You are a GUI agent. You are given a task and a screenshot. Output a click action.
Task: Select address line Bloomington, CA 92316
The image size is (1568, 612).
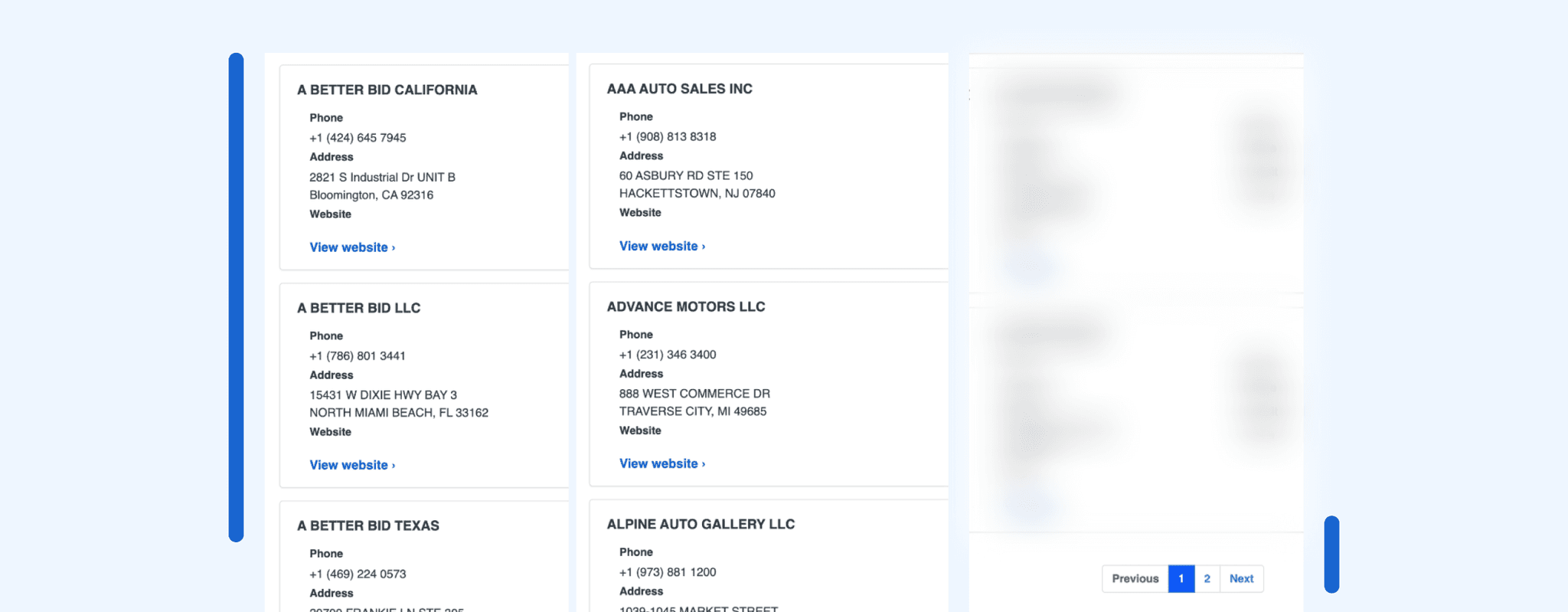tap(371, 195)
